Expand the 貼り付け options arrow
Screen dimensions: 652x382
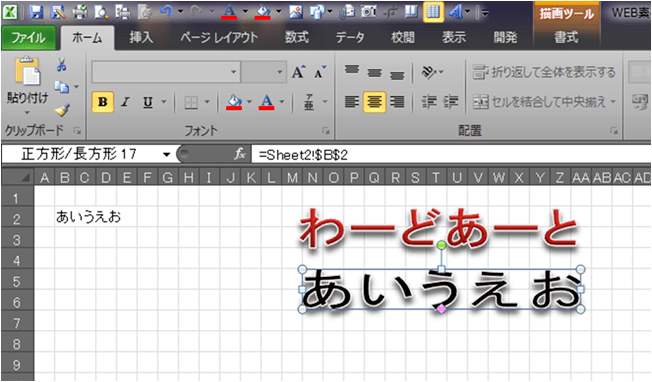coord(27,112)
